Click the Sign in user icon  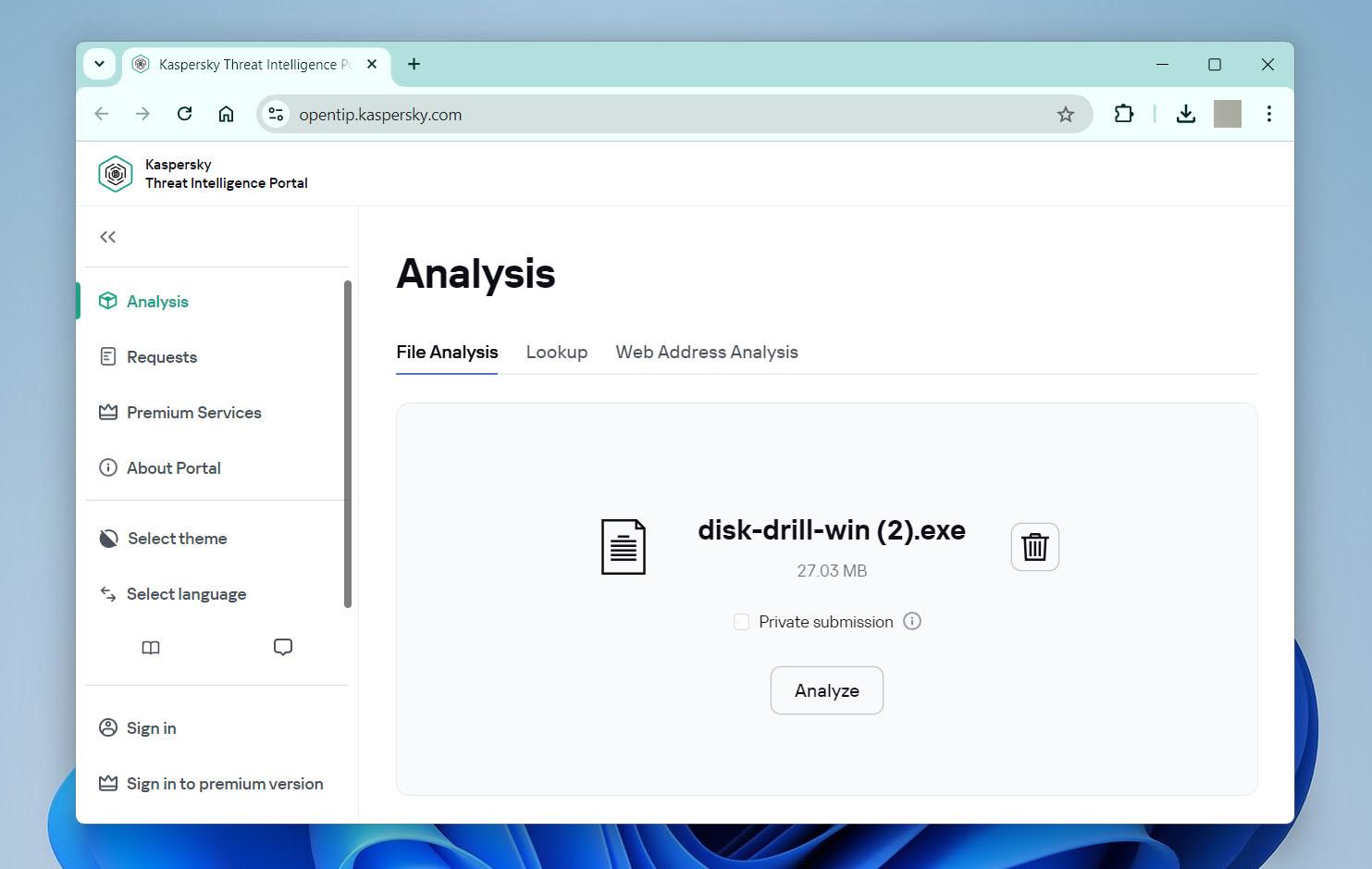(x=108, y=727)
